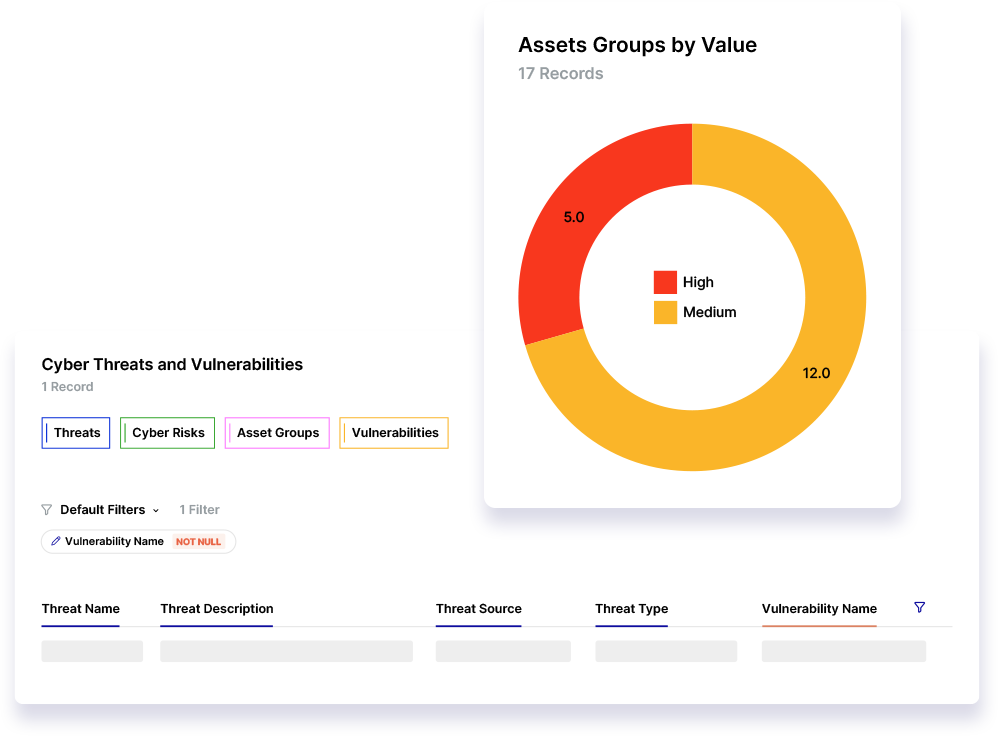Select the Vulnerabilities tab
This screenshot has width=998, height=736.
tap(393, 432)
